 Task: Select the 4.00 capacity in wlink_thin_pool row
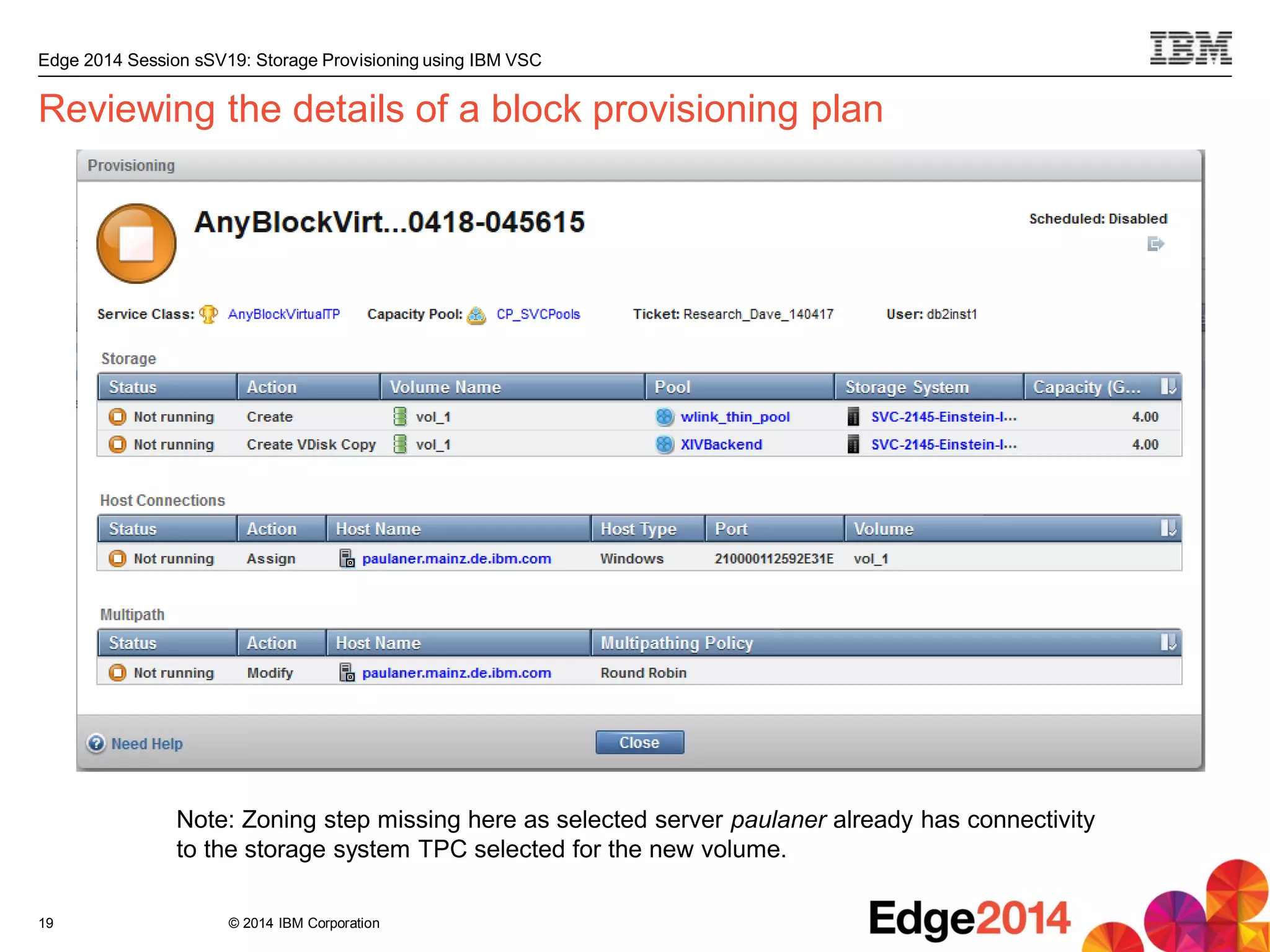coord(1145,416)
